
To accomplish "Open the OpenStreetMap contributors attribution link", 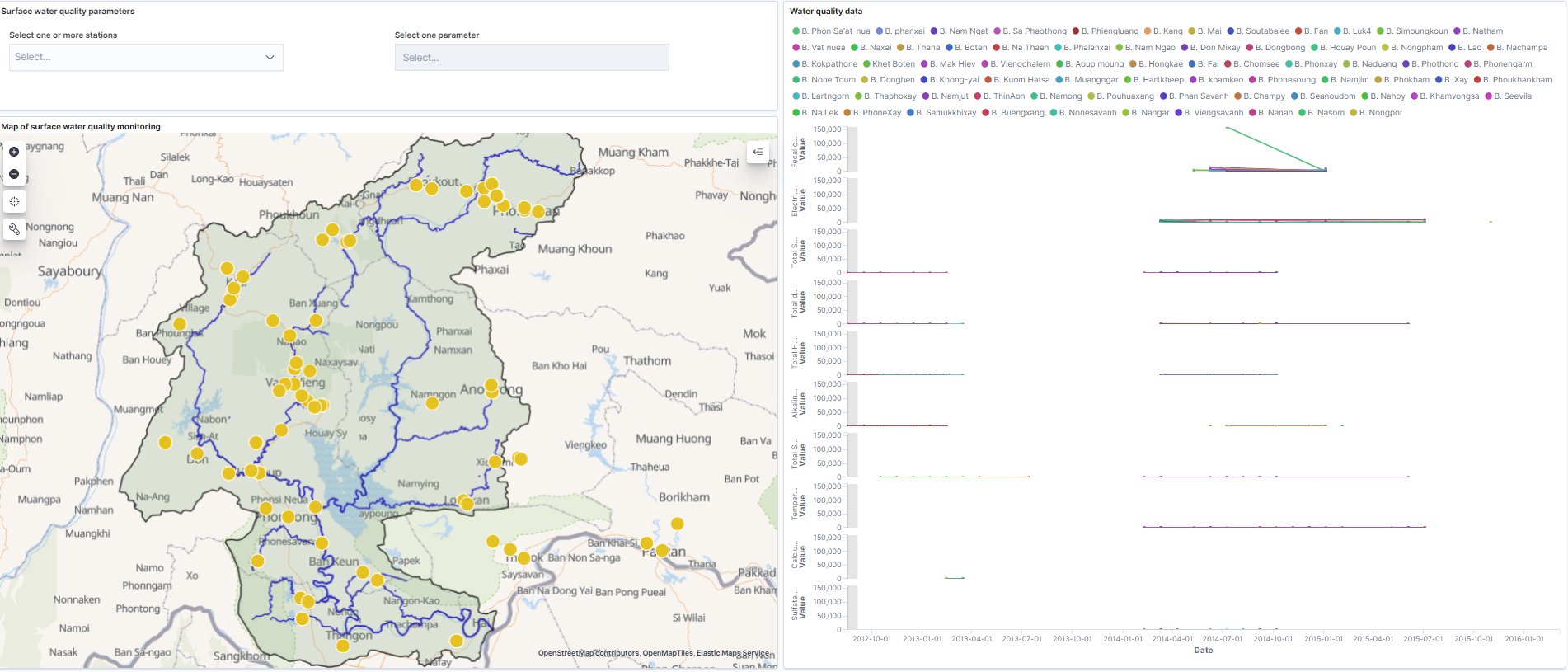I will (588, 653).
